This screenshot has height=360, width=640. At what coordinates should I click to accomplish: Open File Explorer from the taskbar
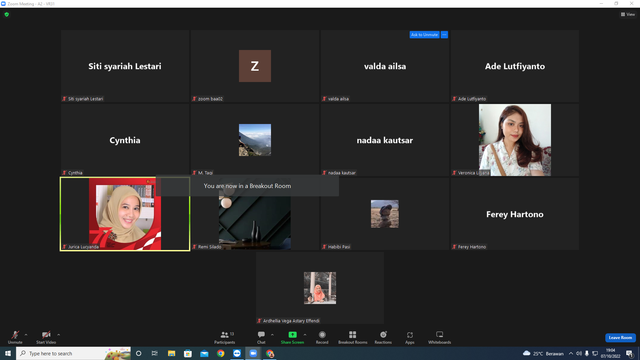171,353
